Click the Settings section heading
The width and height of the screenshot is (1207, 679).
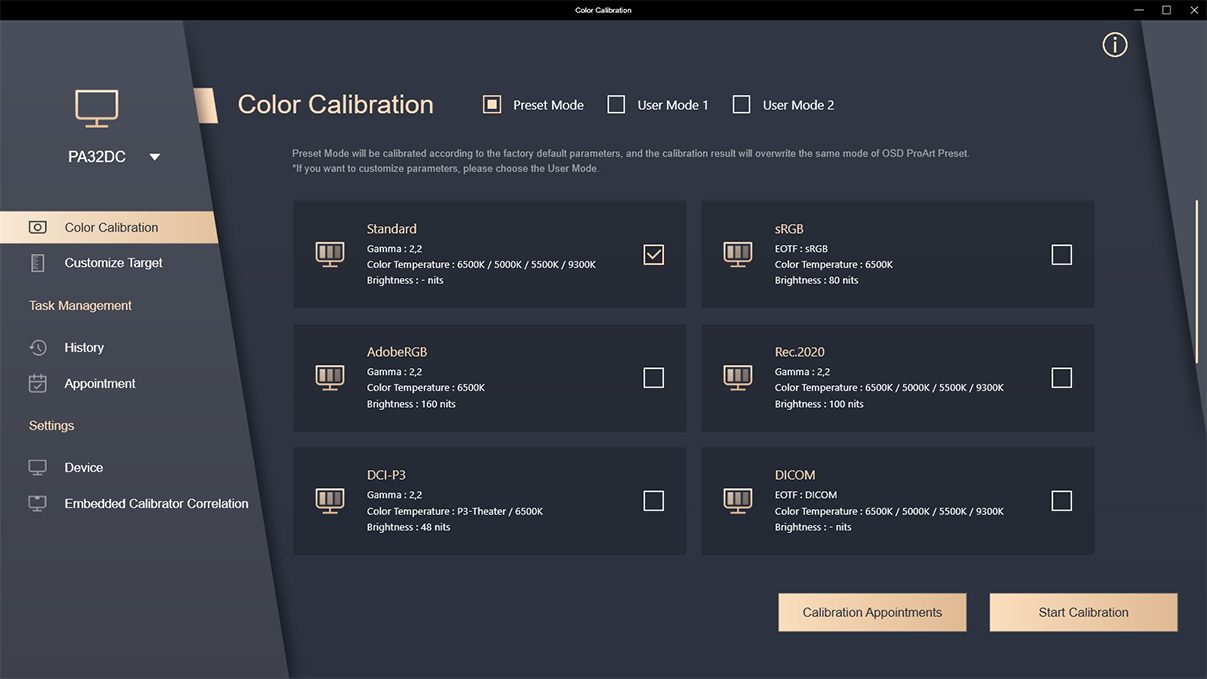point(51,426)
